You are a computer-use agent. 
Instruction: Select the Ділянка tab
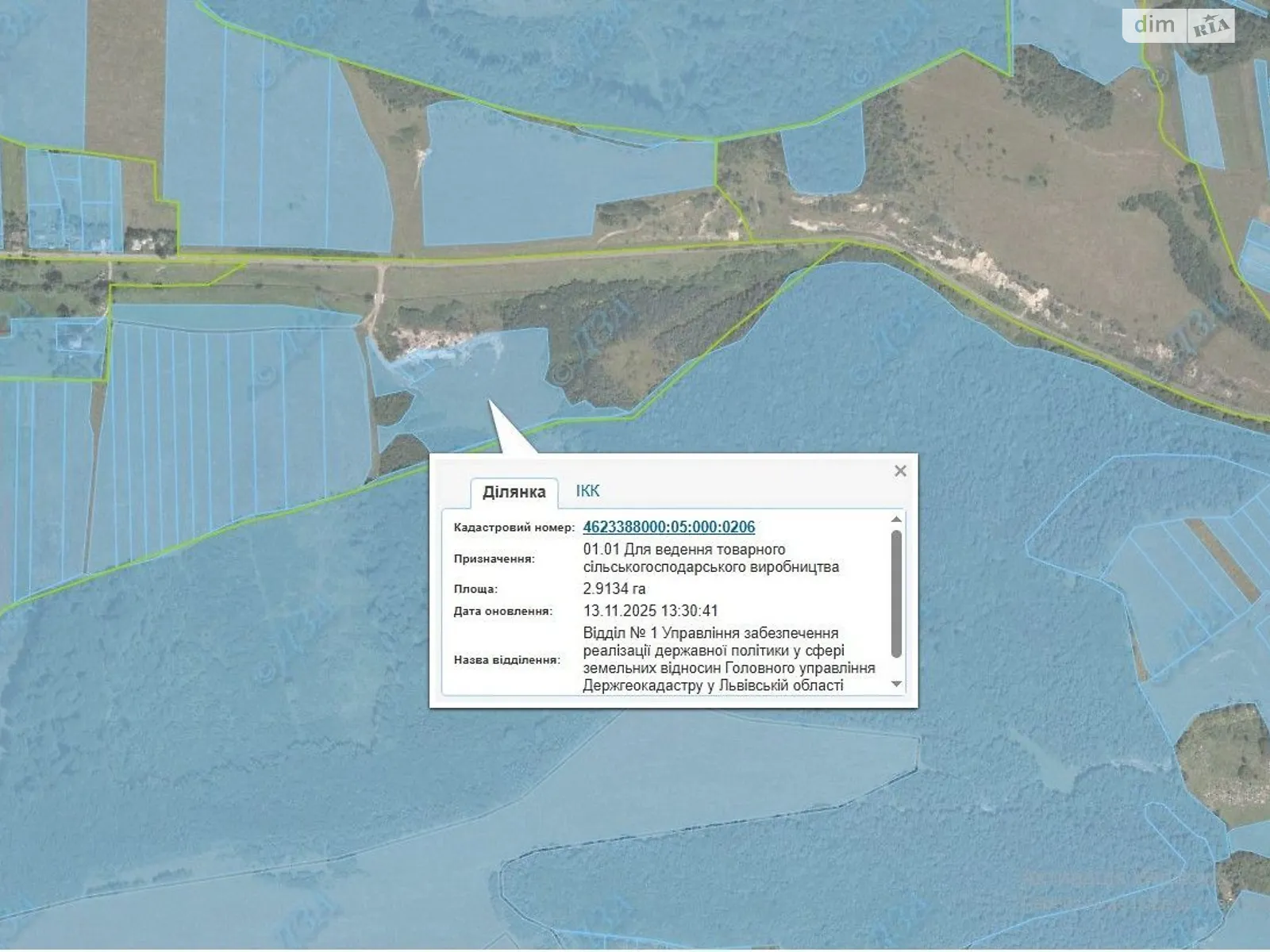coord(514,492)
